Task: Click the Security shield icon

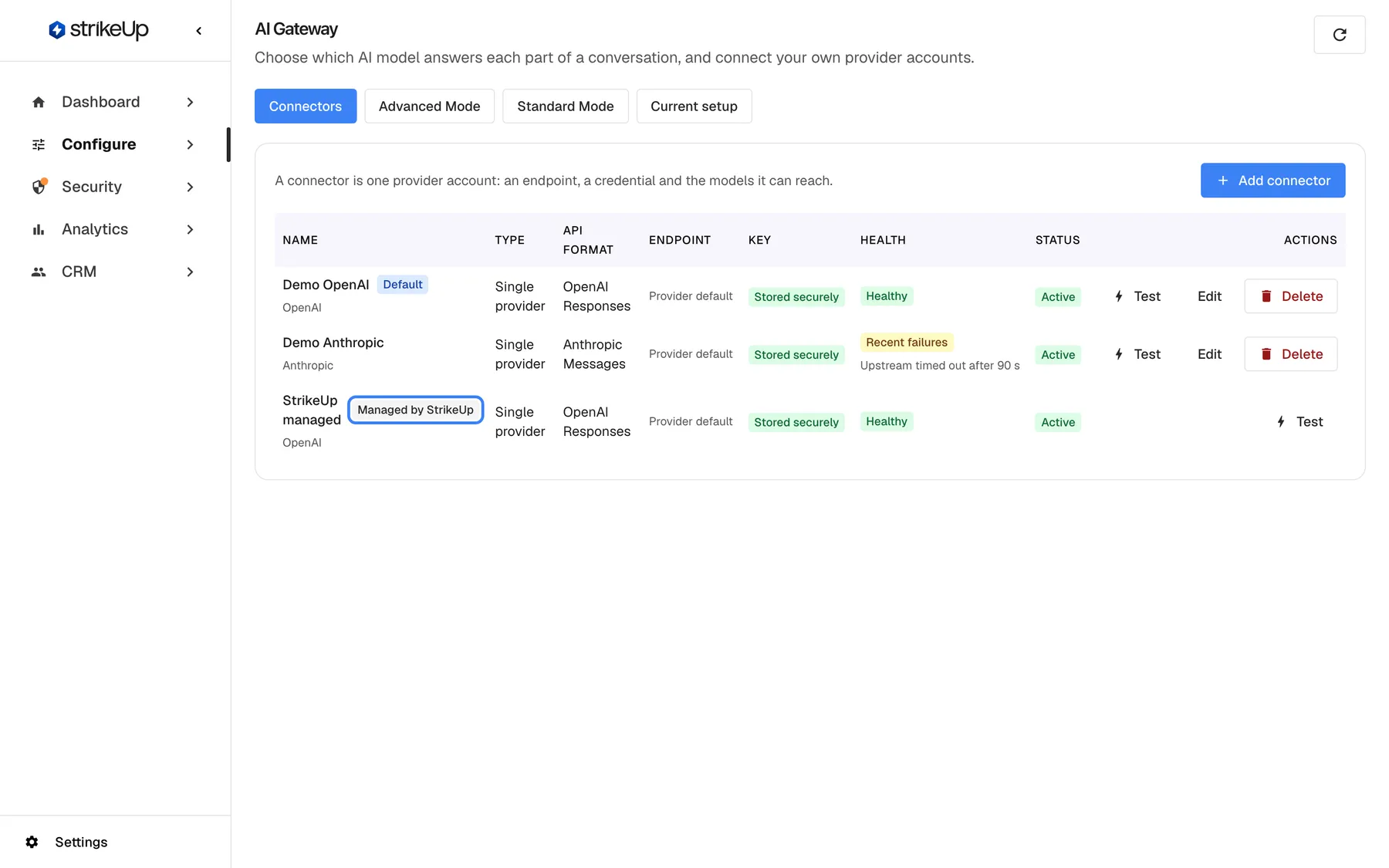Action: click(39, 187)
